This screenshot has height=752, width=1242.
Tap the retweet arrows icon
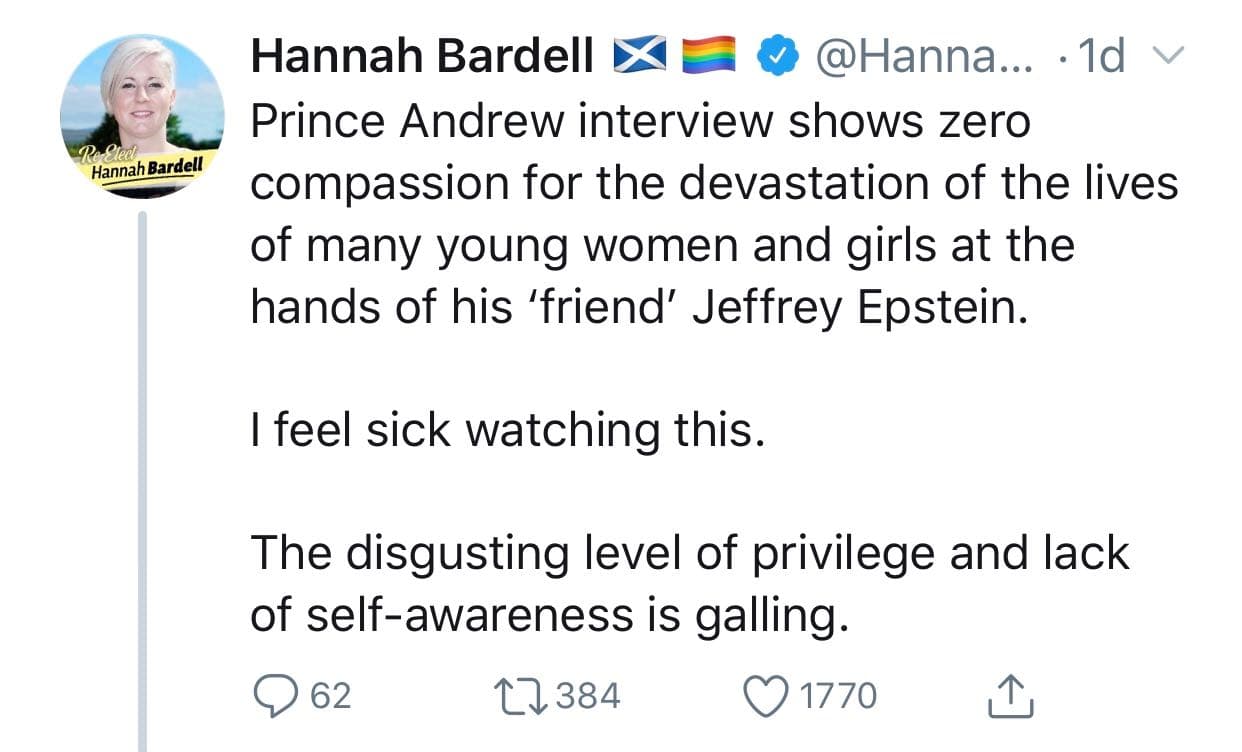click(x=518, y=695)
